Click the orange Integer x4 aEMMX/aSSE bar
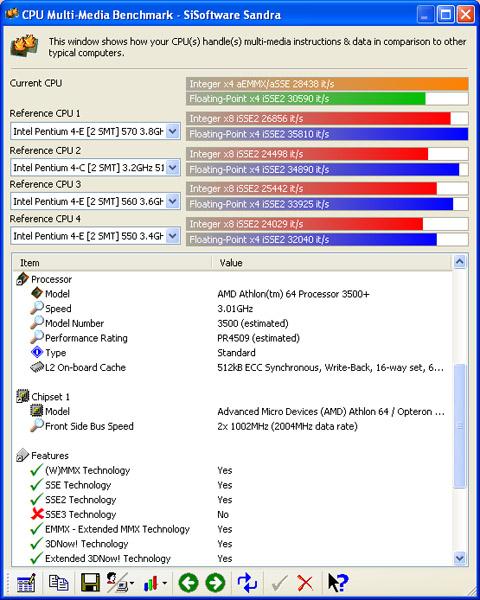 click(327, 84)
